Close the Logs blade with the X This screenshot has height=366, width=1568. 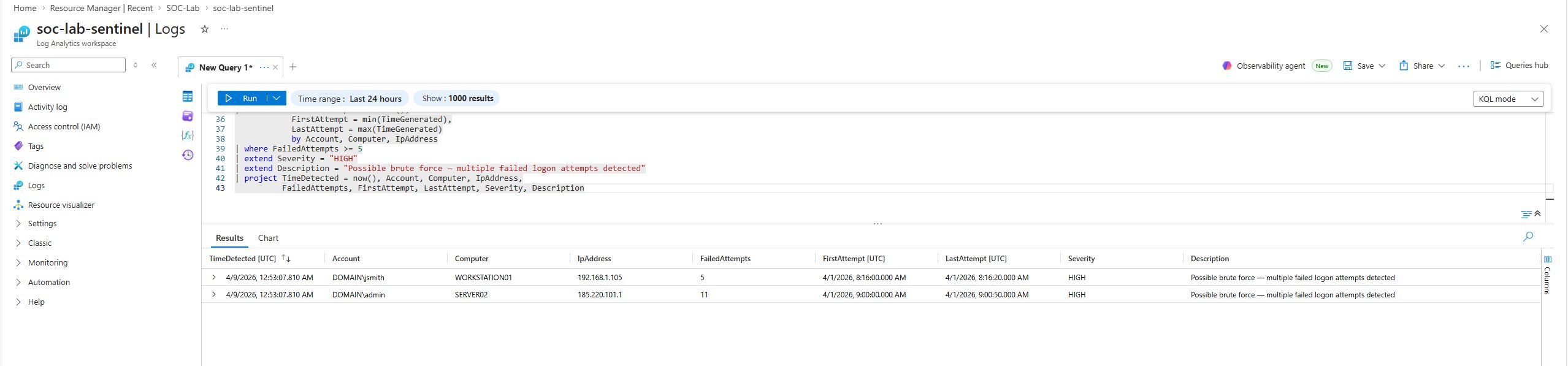click(x=1544, y=29)
